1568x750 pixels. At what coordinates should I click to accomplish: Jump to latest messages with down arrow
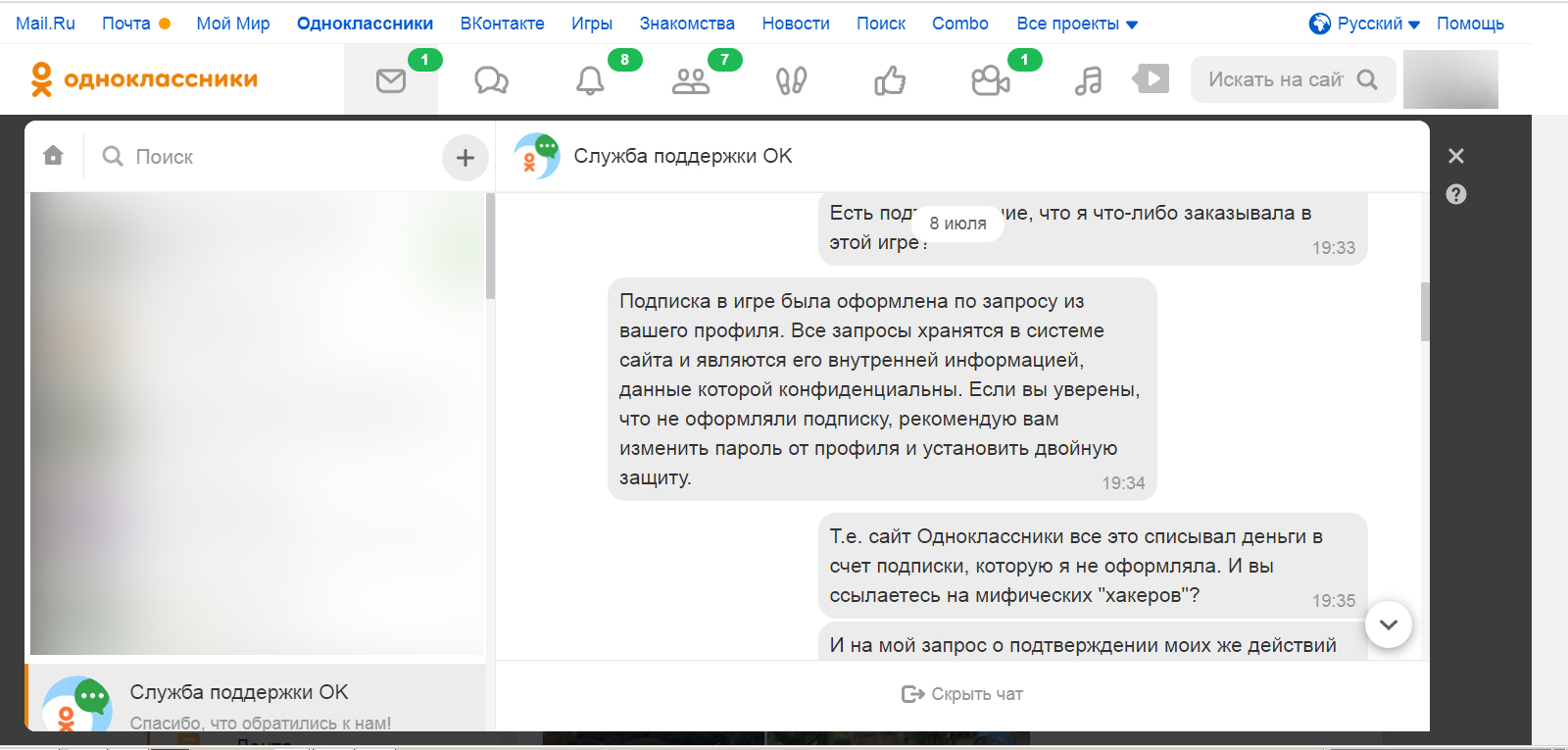click(x=1389, y=625)
